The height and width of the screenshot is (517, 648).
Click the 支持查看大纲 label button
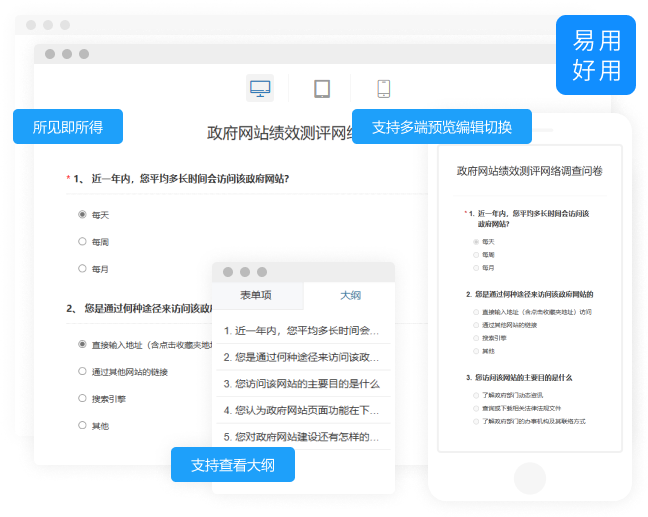[233, 465]
